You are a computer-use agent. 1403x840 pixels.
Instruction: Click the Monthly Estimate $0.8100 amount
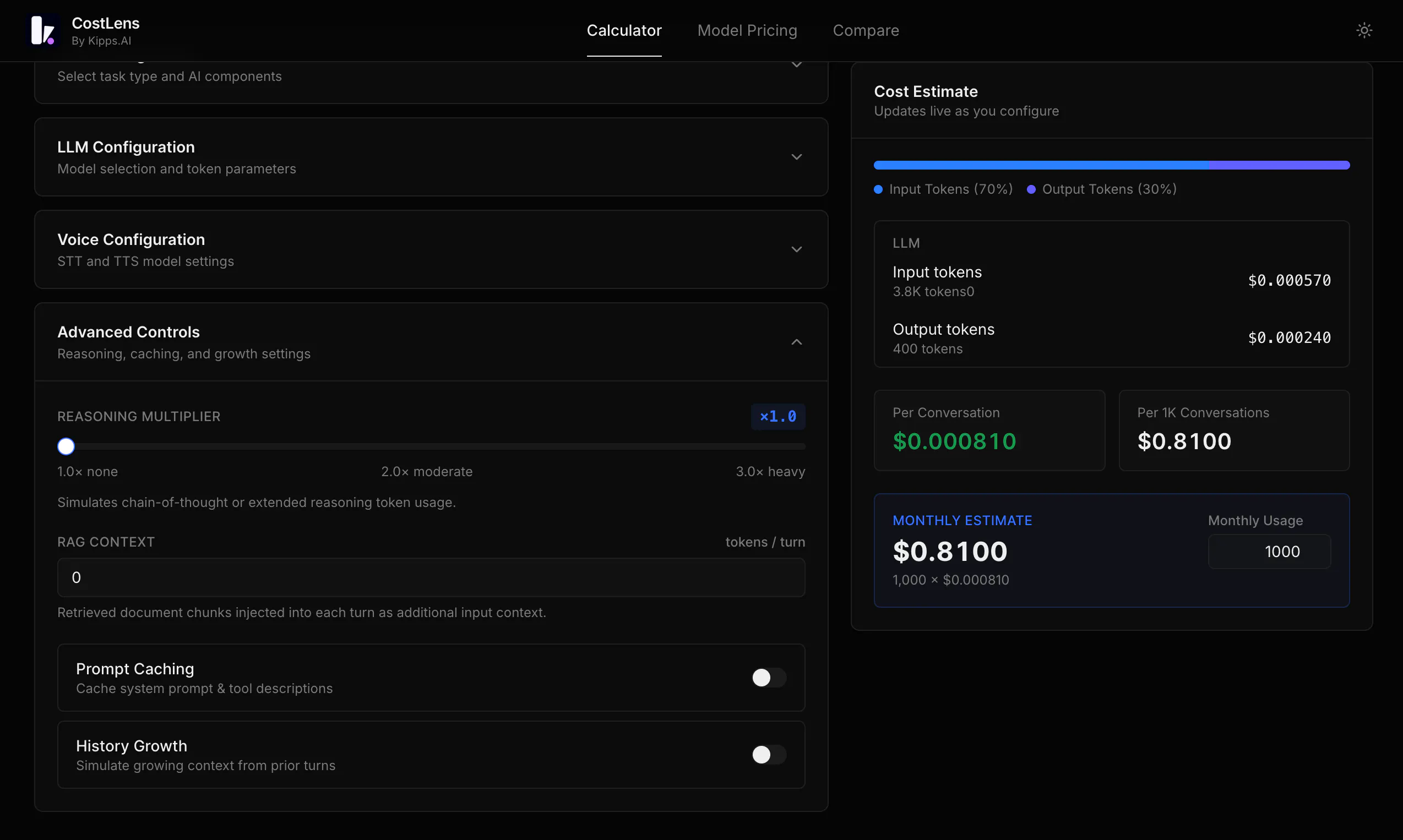(949, 552)
